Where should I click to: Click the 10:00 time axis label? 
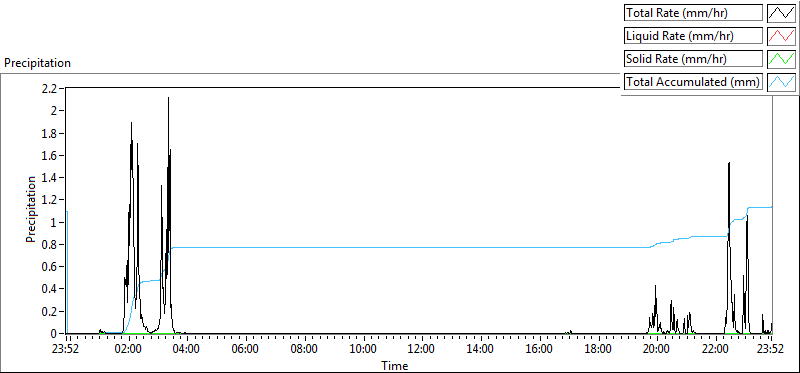364,350
